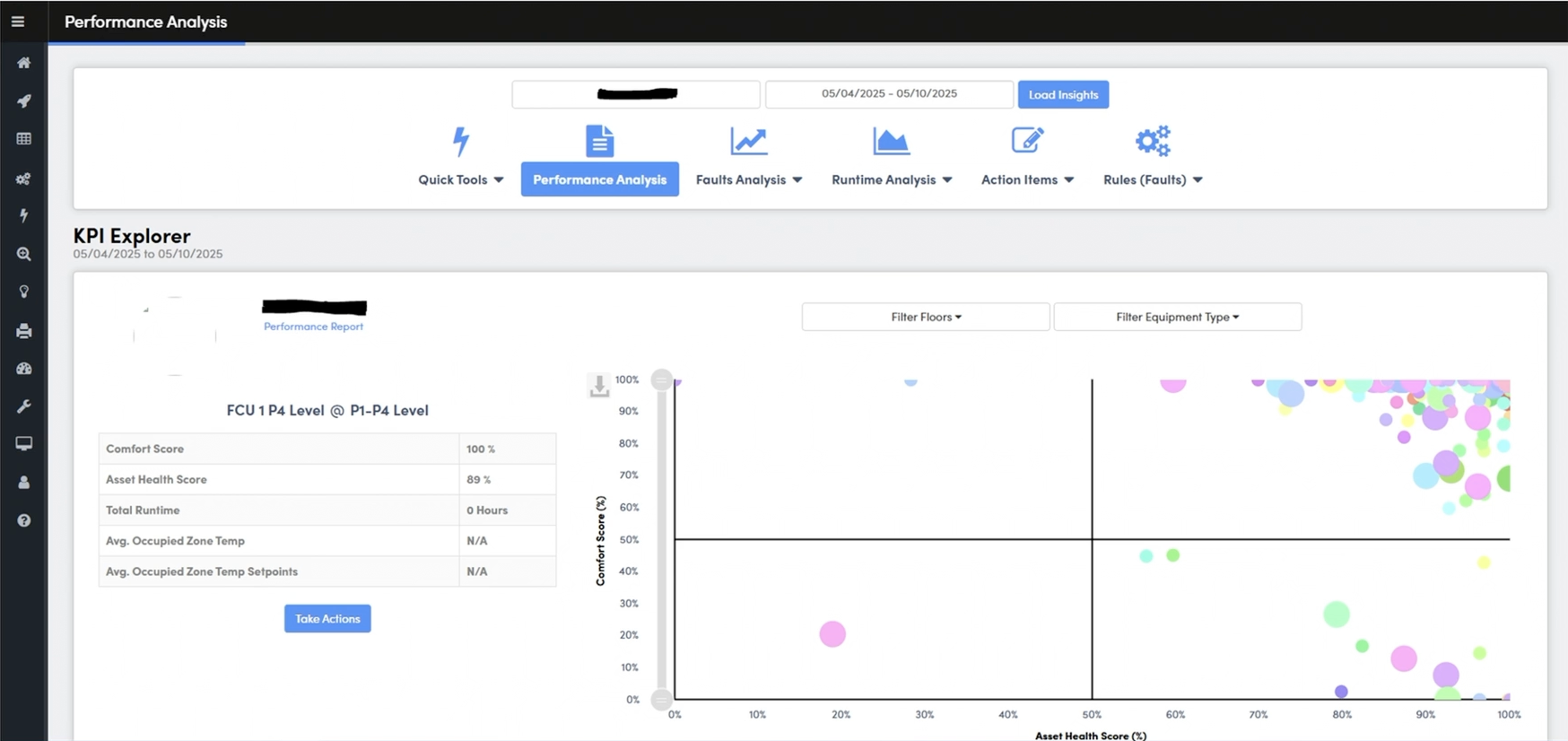This screenshot has height=741, width=1568.
Task: Click the Rules gears icon
Action: pos(1153,141)
